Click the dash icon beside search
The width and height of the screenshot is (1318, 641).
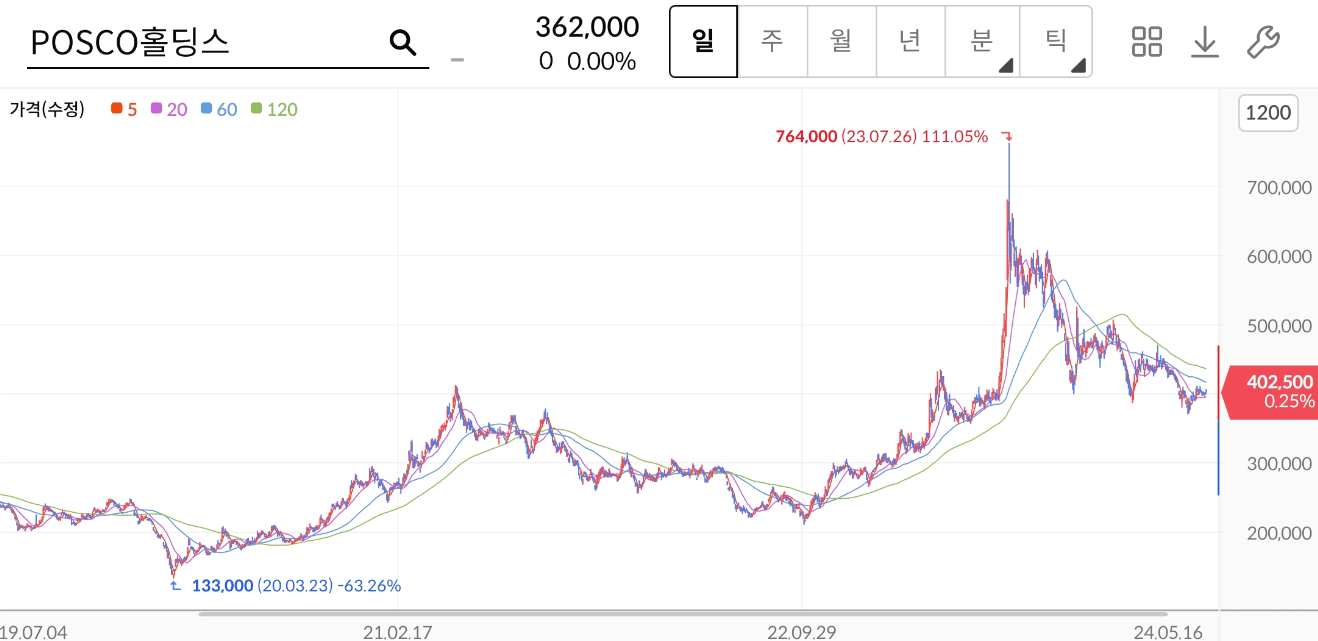click(458, 59)
